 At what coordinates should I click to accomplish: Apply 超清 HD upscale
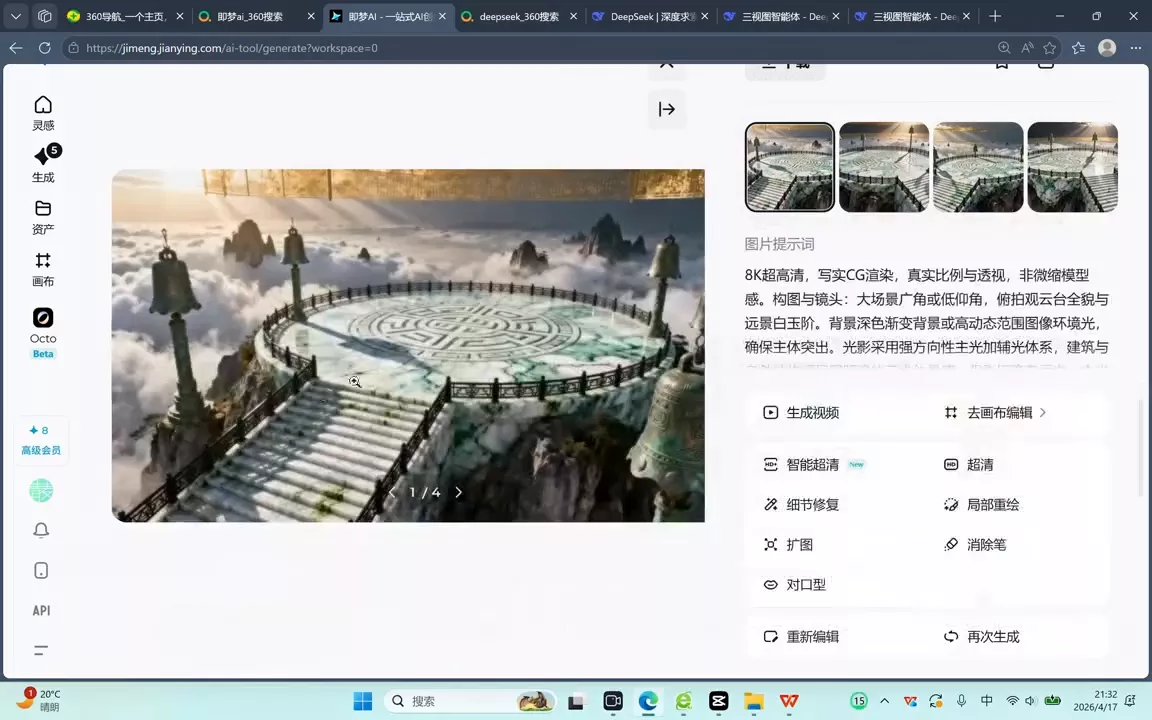pos(968,464)
